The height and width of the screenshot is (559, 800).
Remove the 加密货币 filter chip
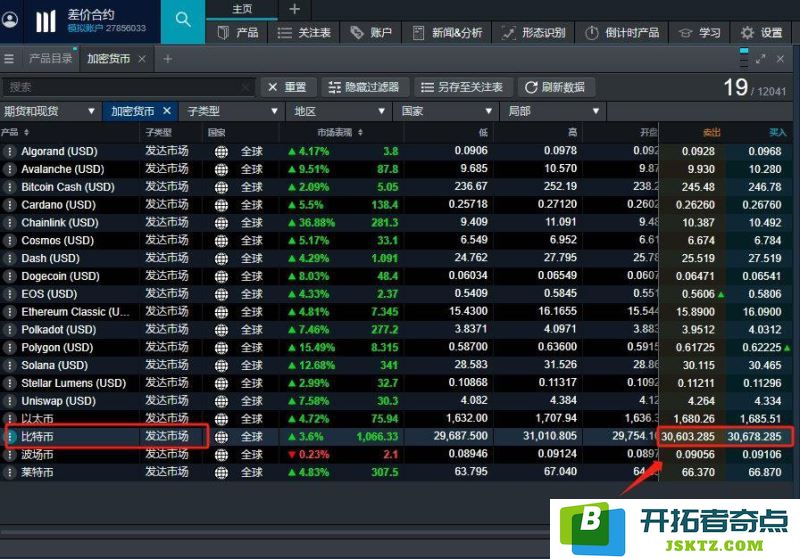click(x=167, y=111)
